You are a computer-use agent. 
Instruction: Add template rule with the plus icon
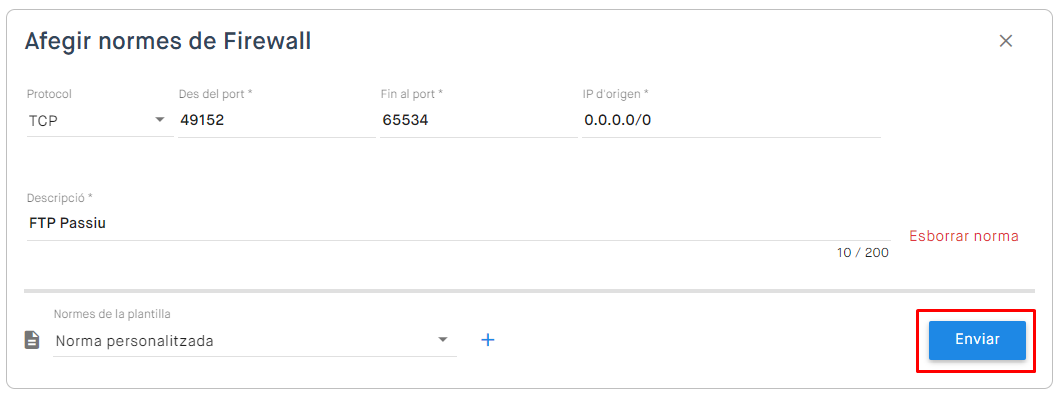(x=487, y=340)
